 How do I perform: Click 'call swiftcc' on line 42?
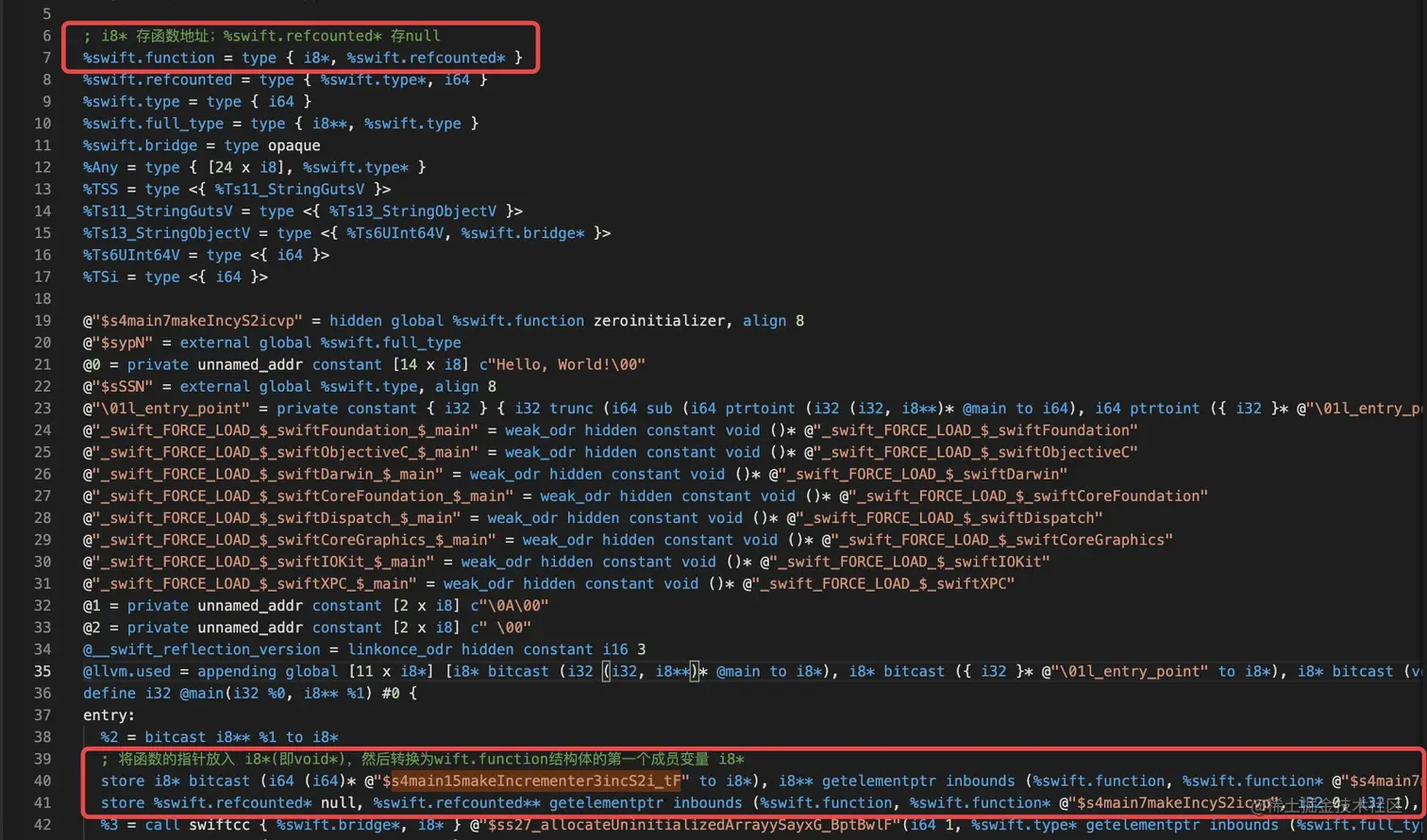(x=197, y=825)
